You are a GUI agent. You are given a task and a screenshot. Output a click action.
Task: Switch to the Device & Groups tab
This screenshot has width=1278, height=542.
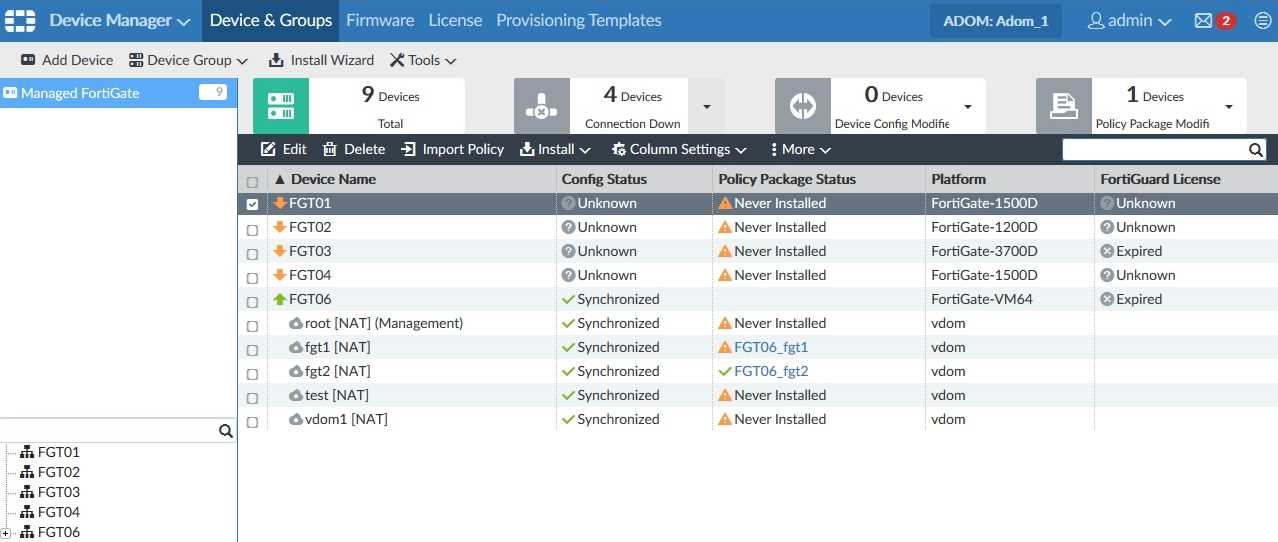tap(271, 20)
